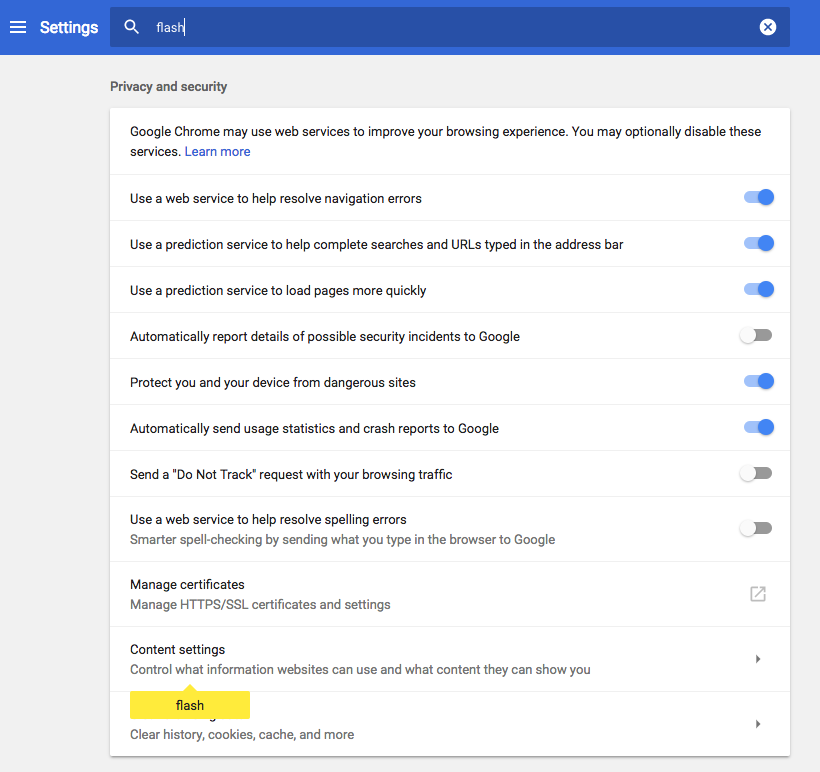Toggle prediction service for address bar searches
820x772 pixels.
[758, 243]
